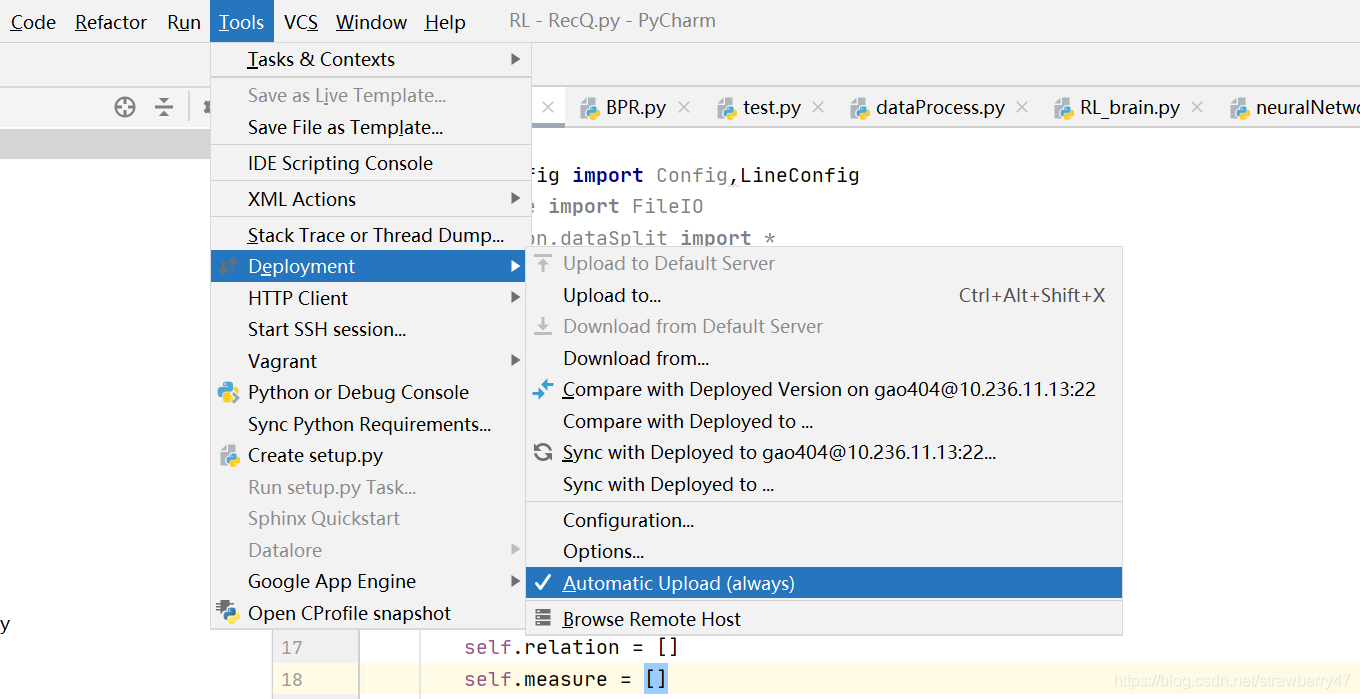This screenshot has height=699, width=1360.
Task: Switch to the dataProcess.py tab
Action: click(x=940, y=108)
